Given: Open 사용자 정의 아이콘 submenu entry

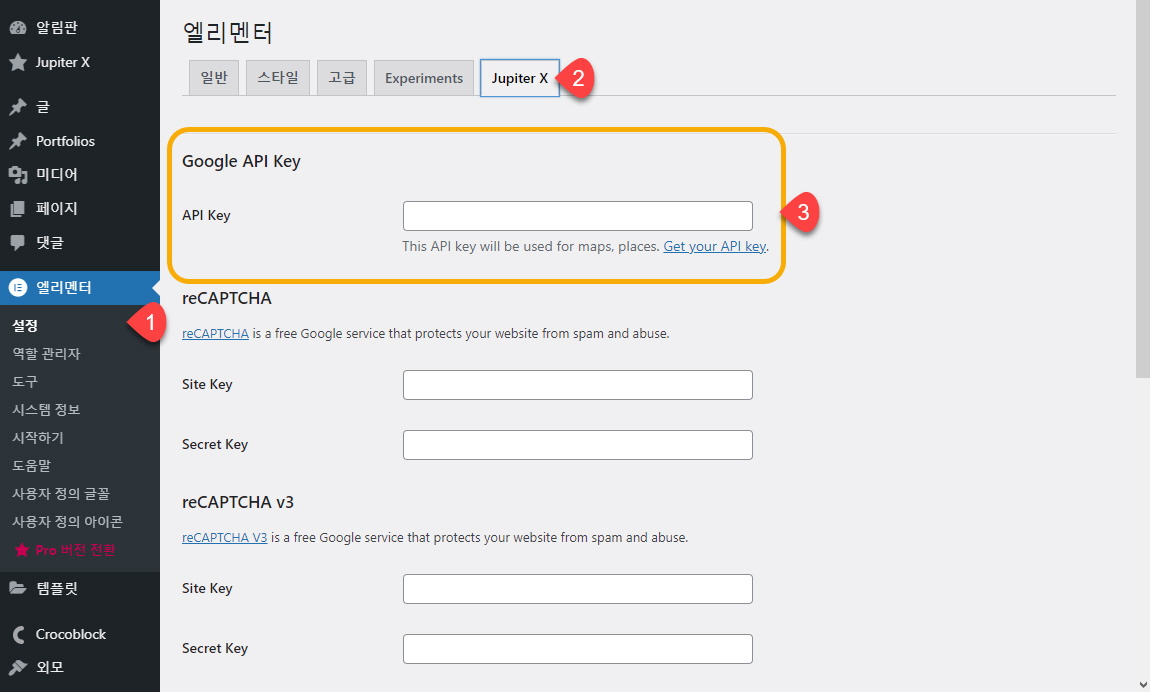Looking at the screenshot, I should (67, 521).
